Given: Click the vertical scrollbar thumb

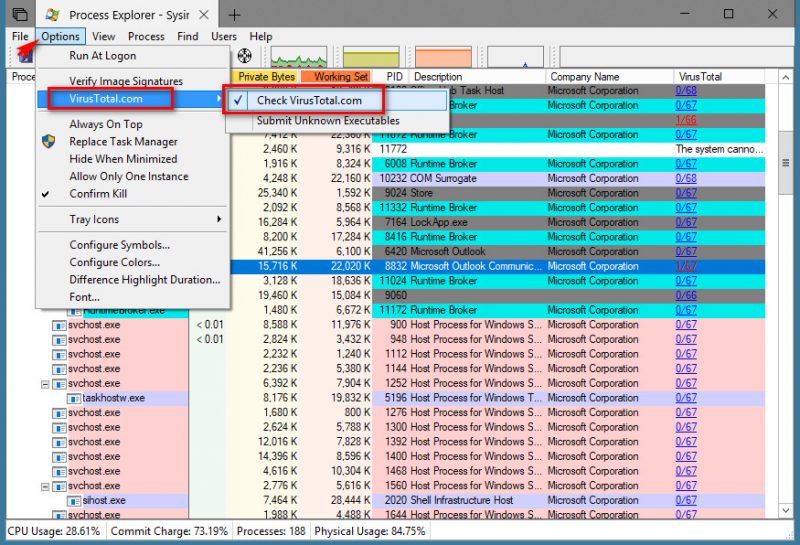Looking at the screenshot, I should click(x=785, y=163).
